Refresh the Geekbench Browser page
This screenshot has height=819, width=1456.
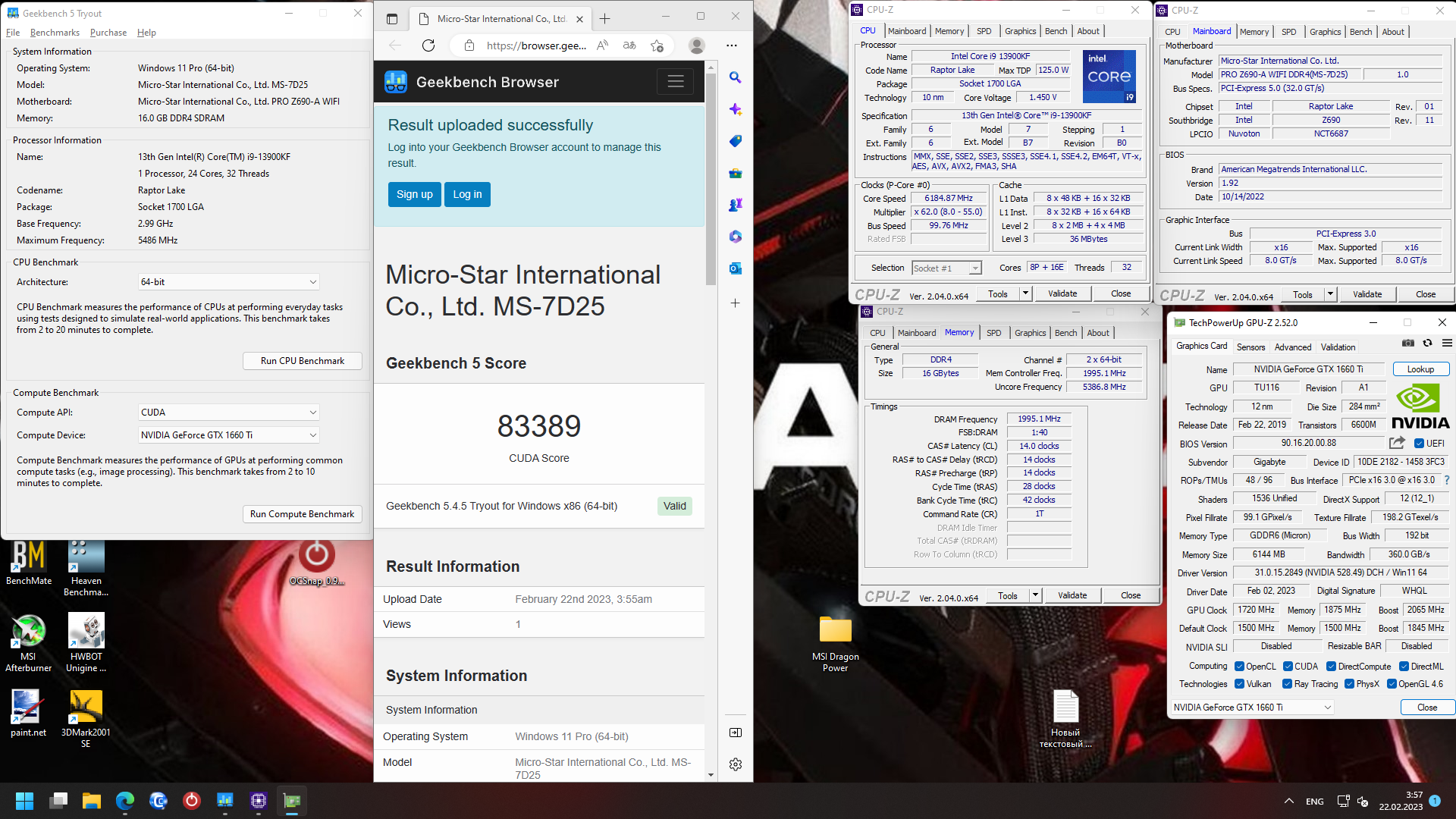428,45
